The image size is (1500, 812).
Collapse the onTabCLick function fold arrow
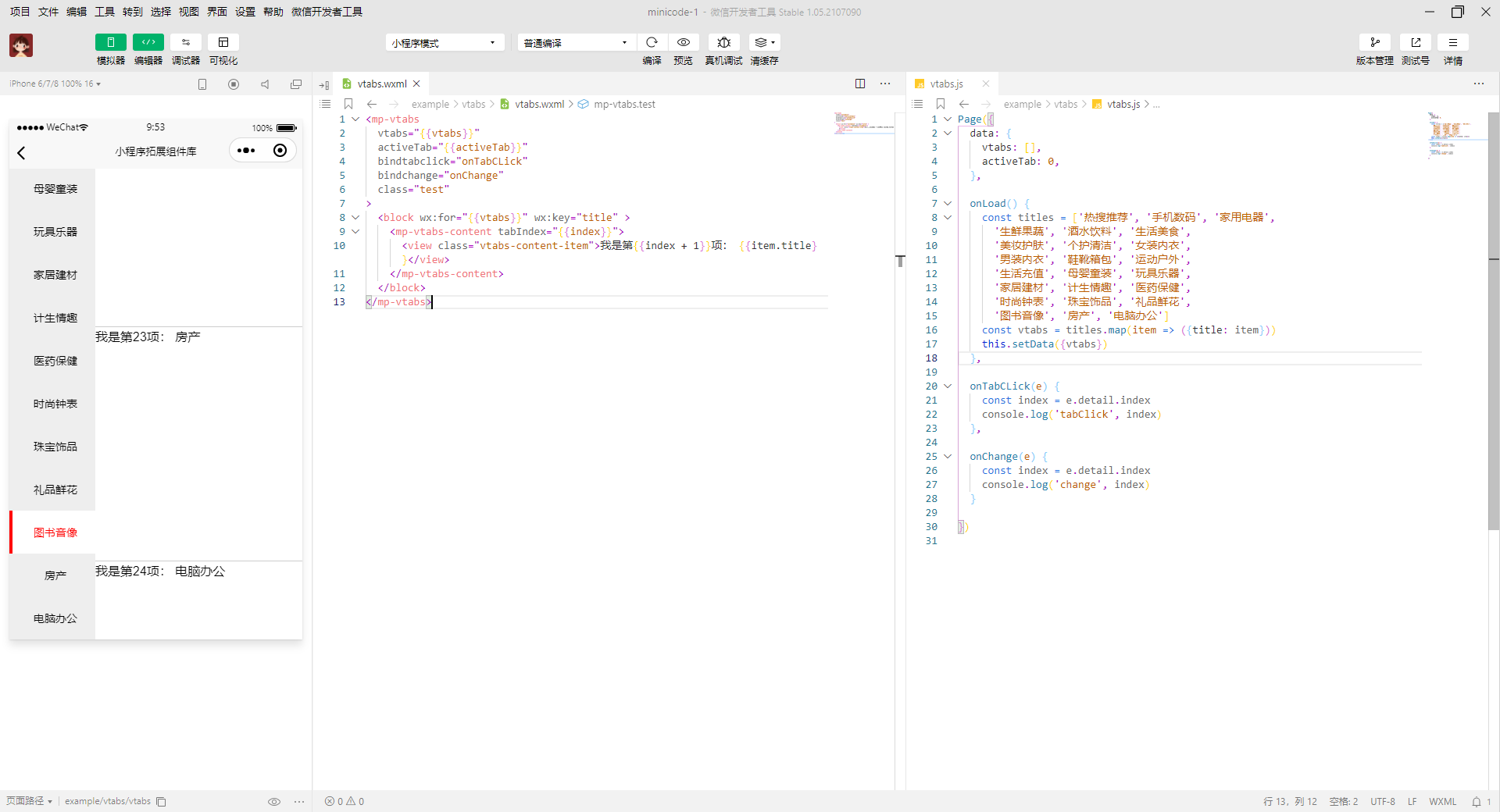[948, 386]
